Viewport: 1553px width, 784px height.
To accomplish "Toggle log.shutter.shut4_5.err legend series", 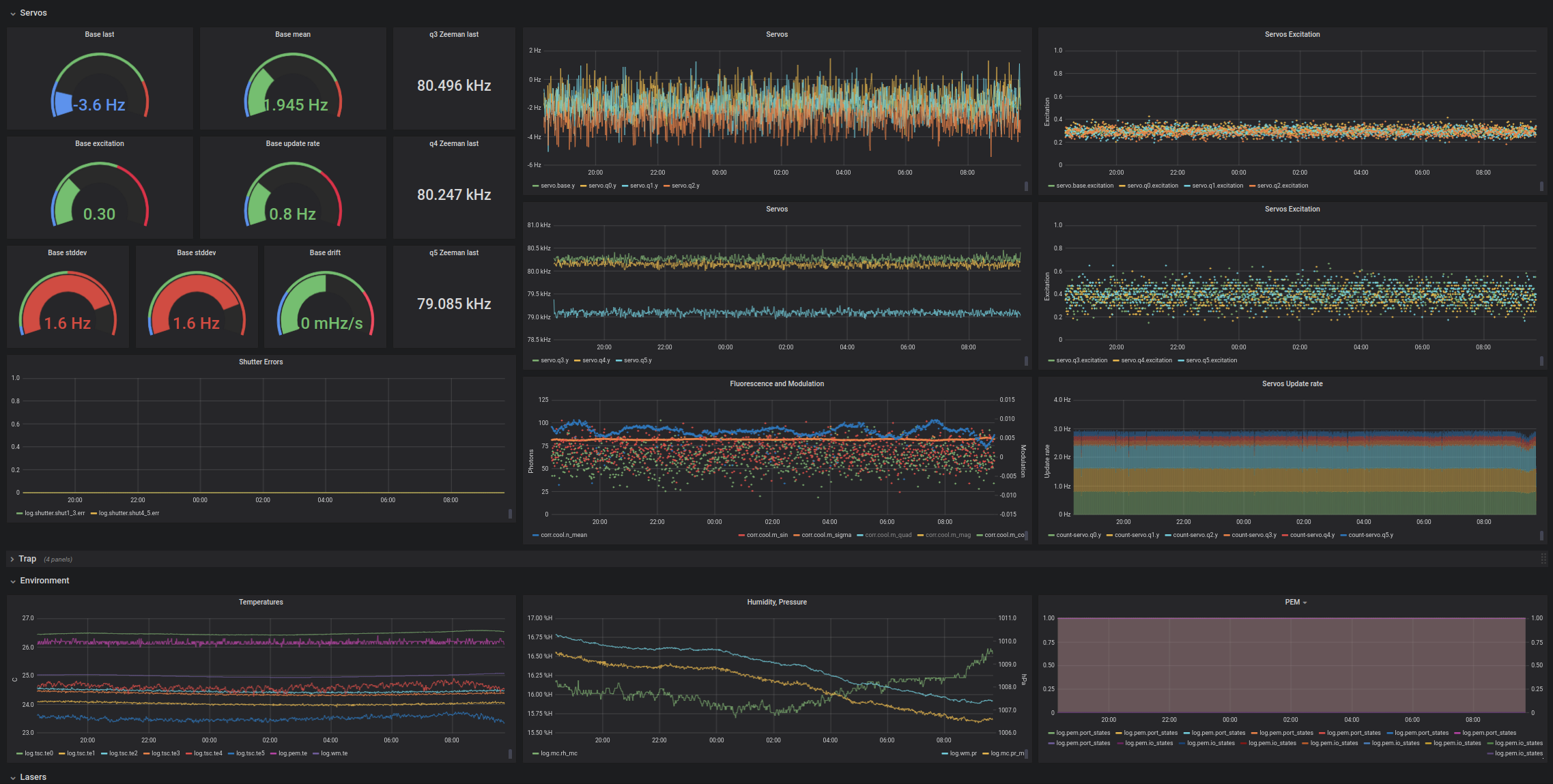I will [x=128, y=513].
